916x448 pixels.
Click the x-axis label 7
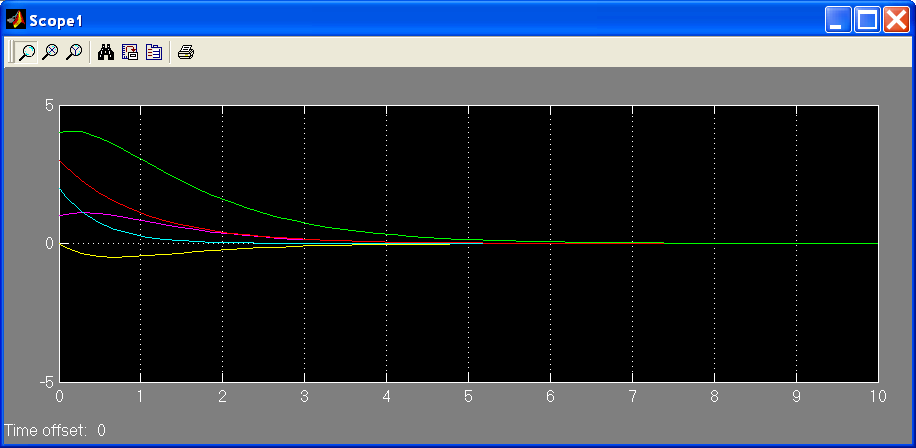(x=632, y=397)
